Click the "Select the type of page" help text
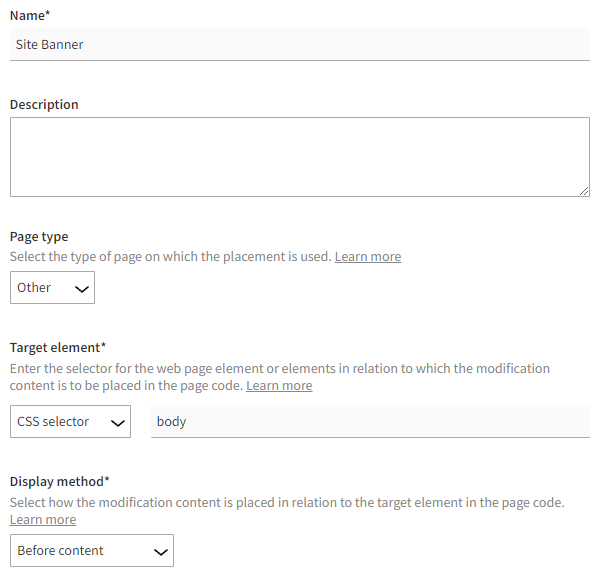This screenshot has height=577, width=600. pyautogui.click(x=170, y=257)
